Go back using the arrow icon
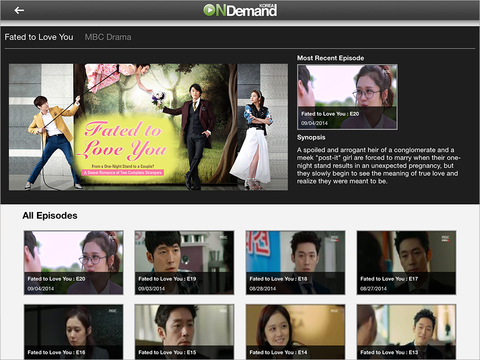Viewport: 480px width, 360px height. [x=19, y=11]
